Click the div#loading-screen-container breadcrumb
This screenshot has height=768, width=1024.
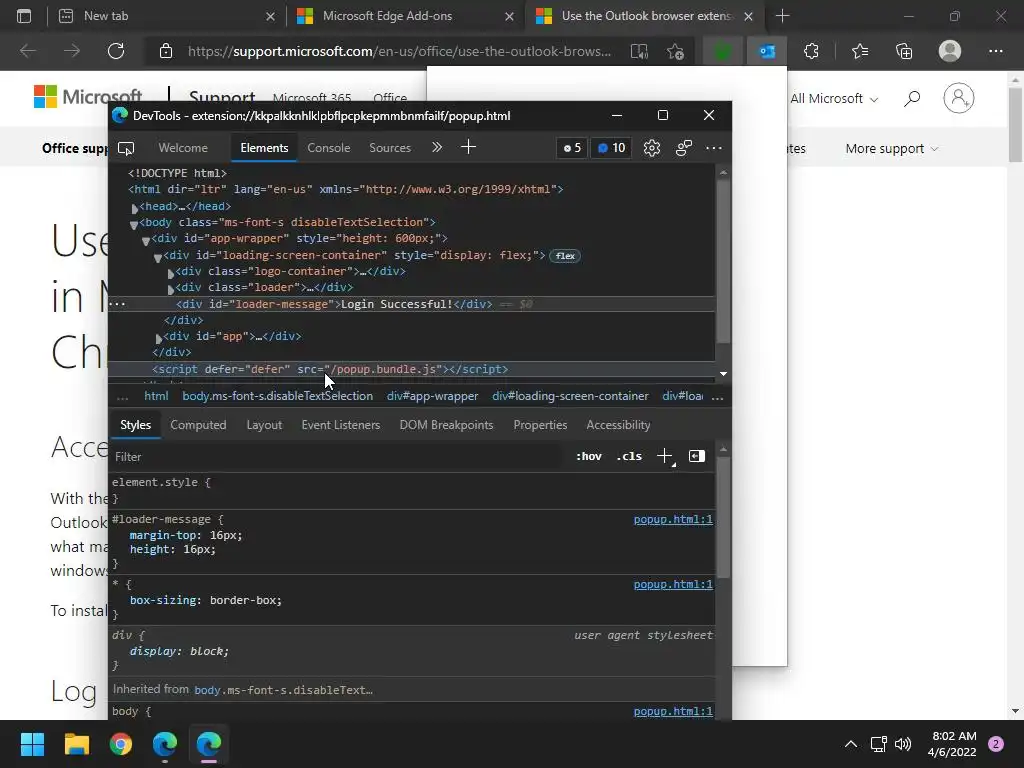(570, 396)
